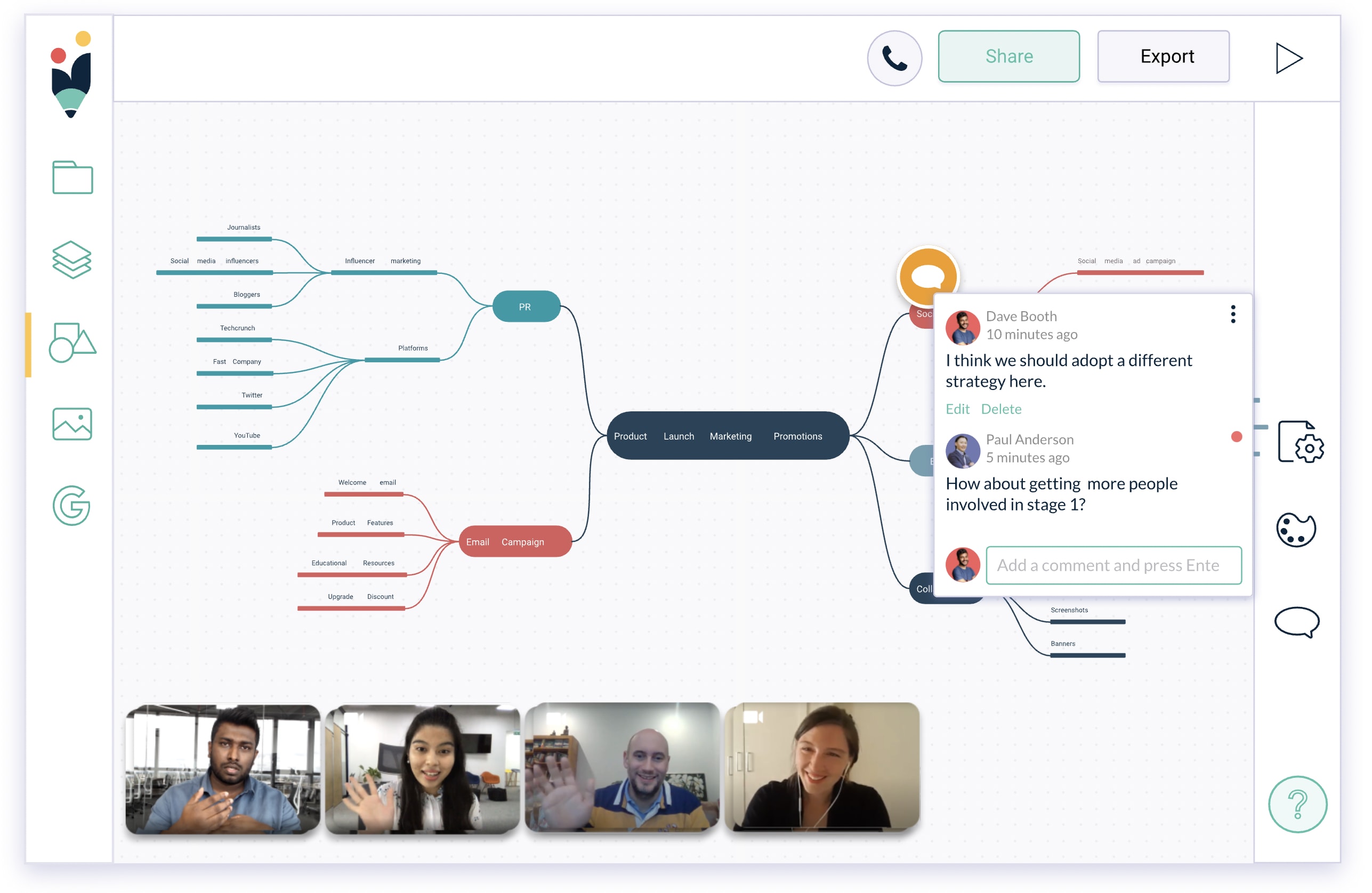Open comments speech bubble icon
The width and height of the screenshot is (1372, 893).
(1297, 622)
